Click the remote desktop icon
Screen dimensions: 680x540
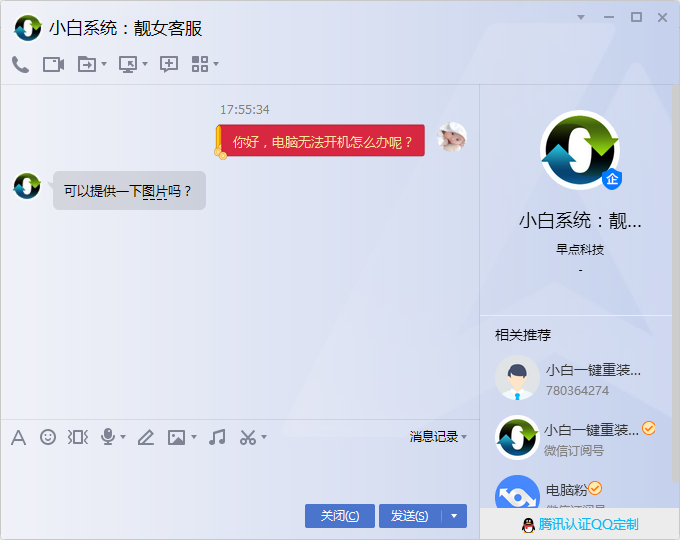pyautogui.click(x=128, y=64)
